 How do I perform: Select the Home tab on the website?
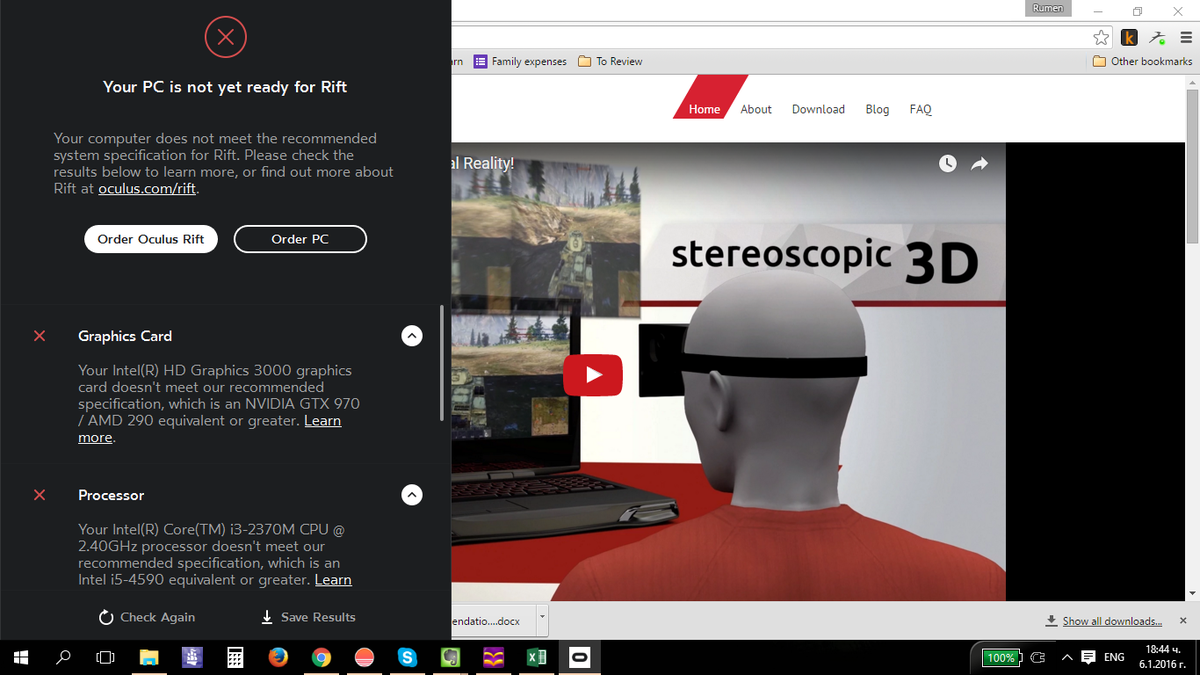tap(704, 109)
